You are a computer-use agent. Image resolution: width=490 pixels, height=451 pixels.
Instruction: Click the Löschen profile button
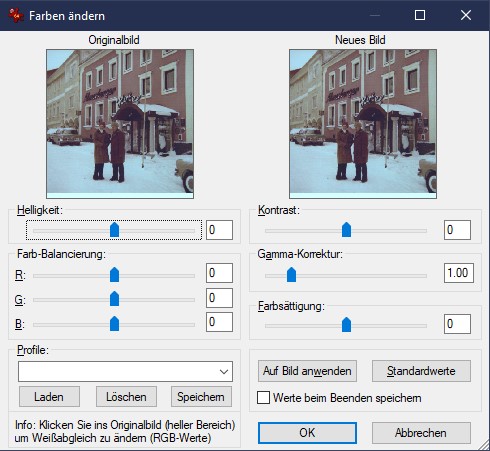pyautogui.click(x=126, y=397)
